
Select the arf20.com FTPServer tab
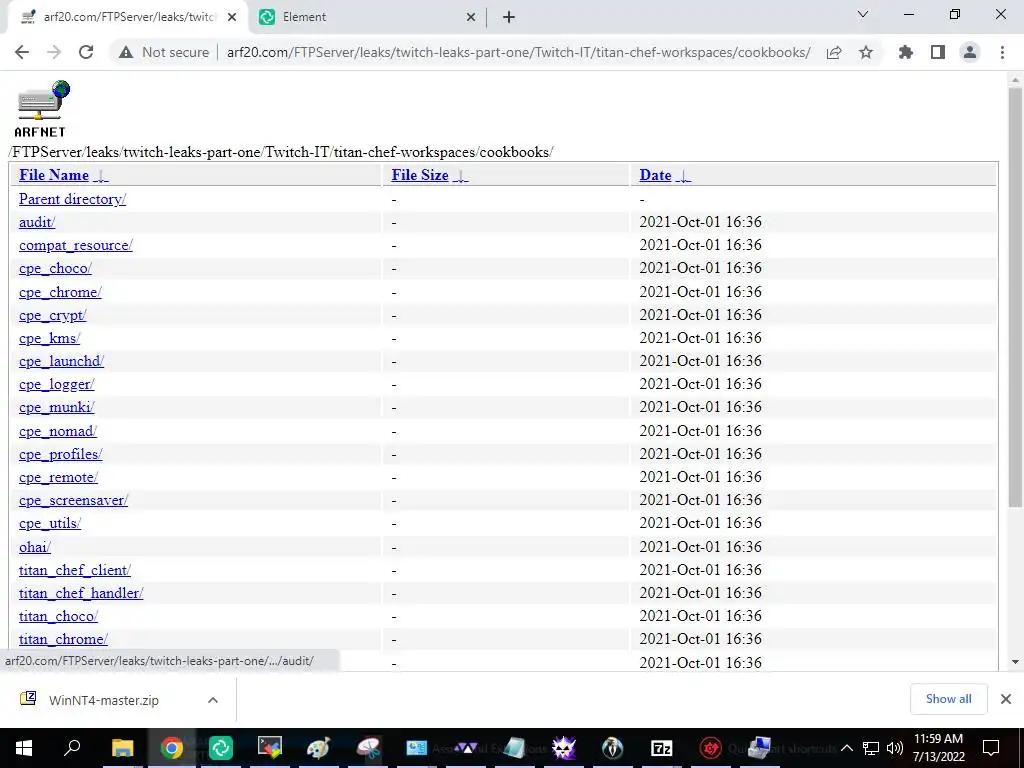(x=129, y=17)
